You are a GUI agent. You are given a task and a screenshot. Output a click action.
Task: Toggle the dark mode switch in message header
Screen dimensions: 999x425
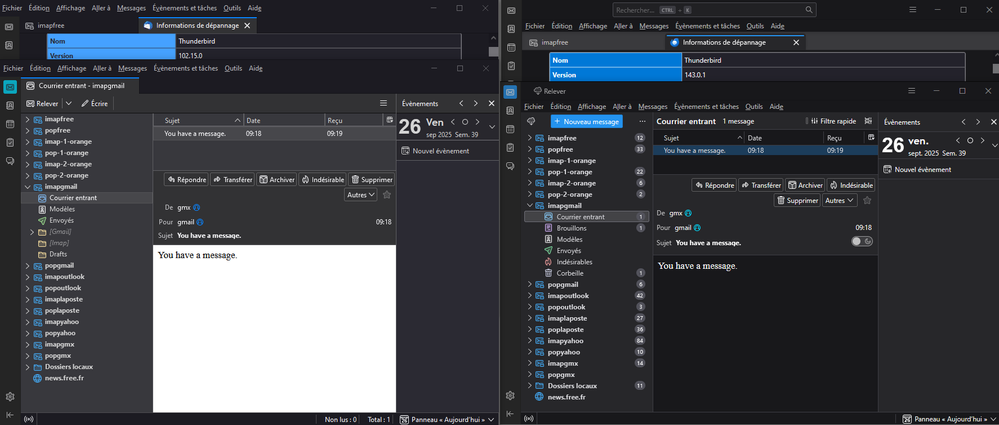(861, 241)
